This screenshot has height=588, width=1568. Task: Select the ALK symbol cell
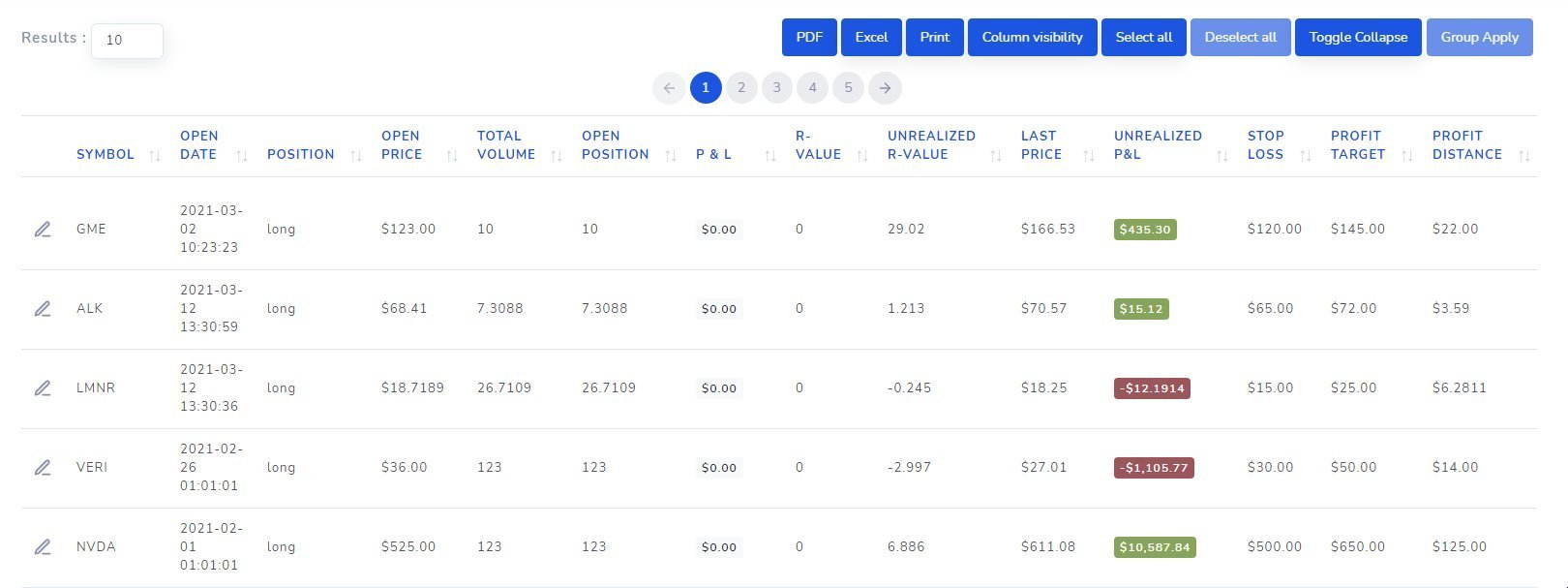pyautogui.click(x=89, y=309)
